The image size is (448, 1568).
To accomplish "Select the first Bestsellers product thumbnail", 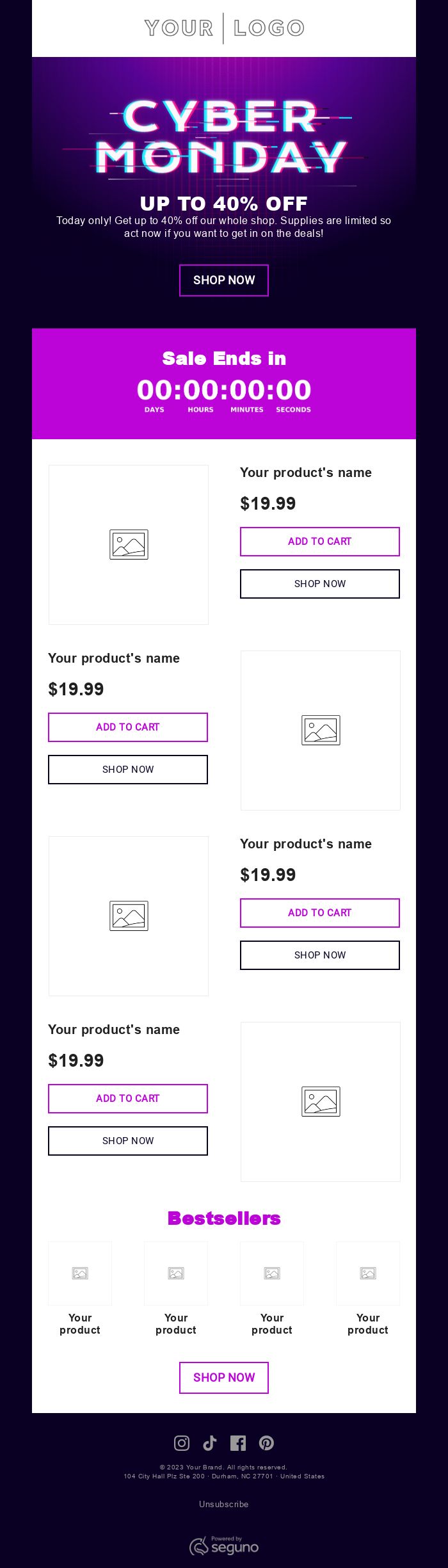I will coord(80,1273).
